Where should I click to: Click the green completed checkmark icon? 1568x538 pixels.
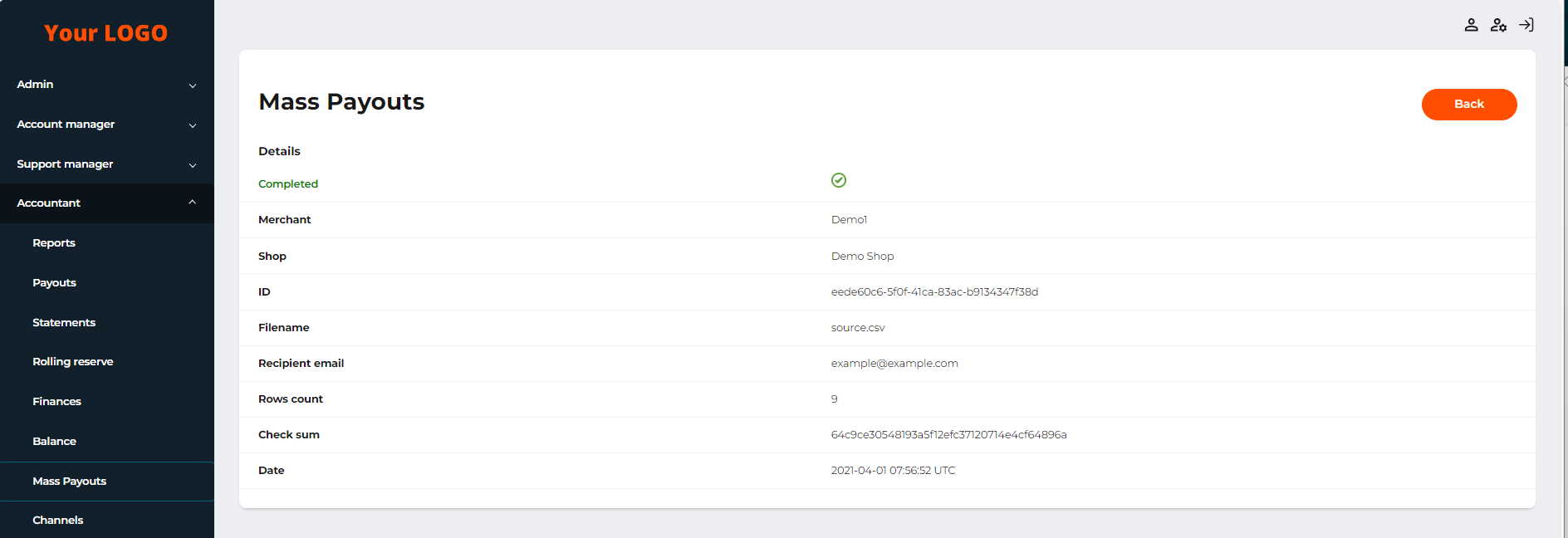[x=839, y=180]
